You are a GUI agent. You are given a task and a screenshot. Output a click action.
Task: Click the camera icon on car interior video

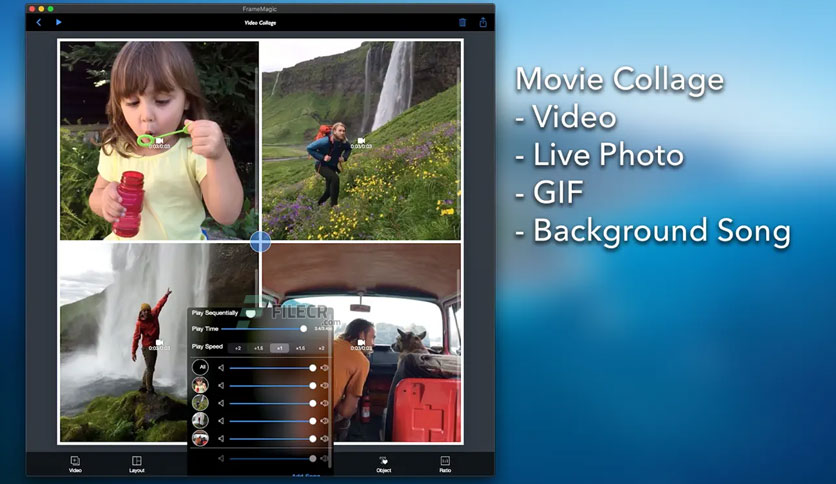pyautogui.click(x=361, y=342)
